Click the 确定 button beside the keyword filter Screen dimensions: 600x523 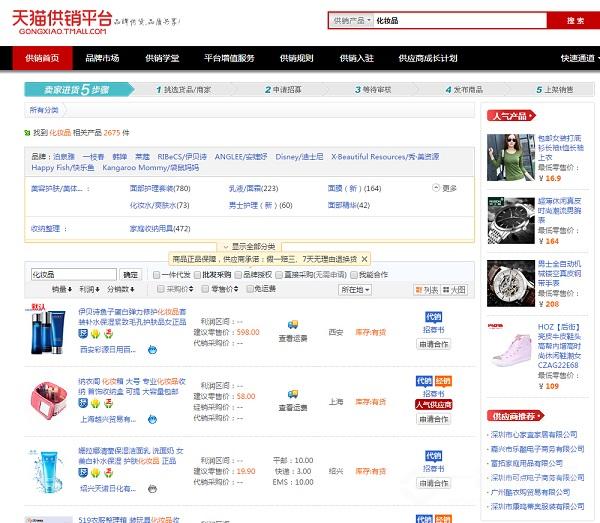130,275
